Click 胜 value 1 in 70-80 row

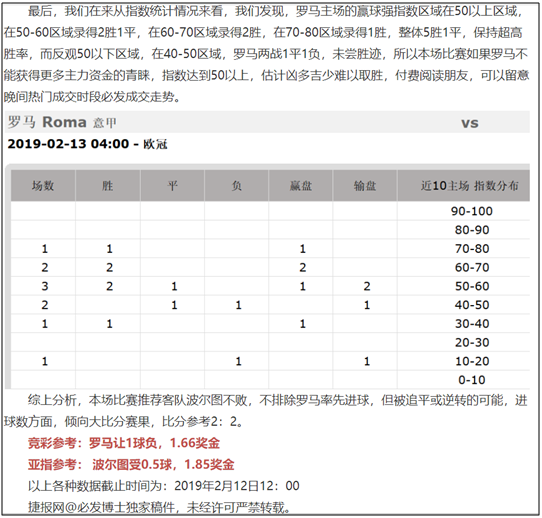tap(109, 248)
